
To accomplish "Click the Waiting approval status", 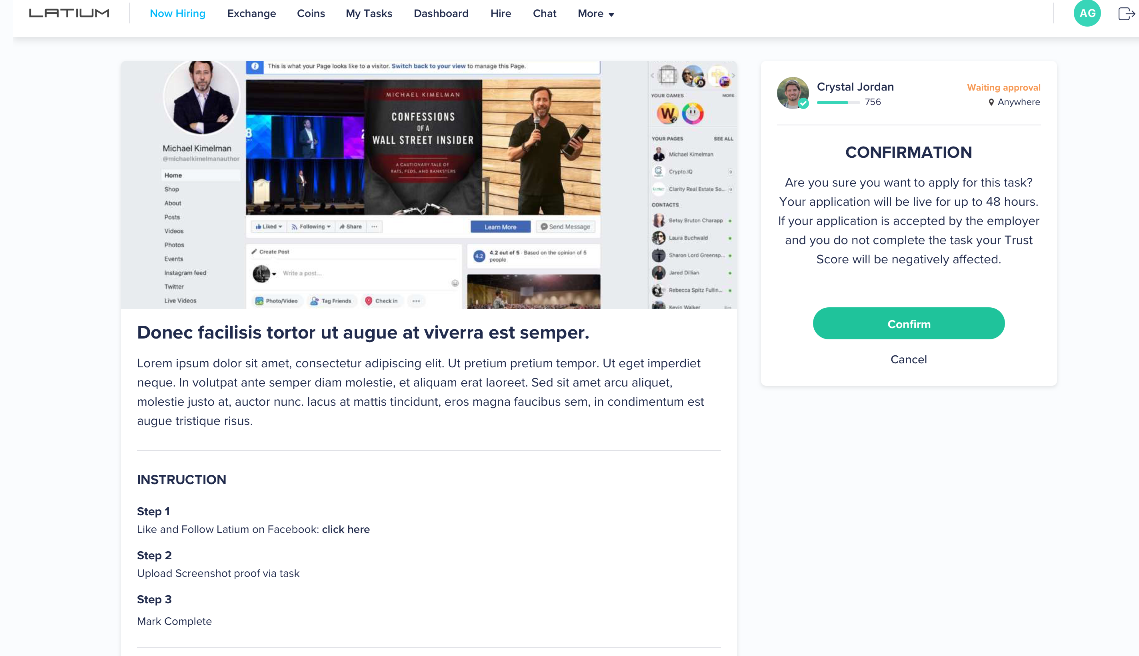I will 1003,87.
